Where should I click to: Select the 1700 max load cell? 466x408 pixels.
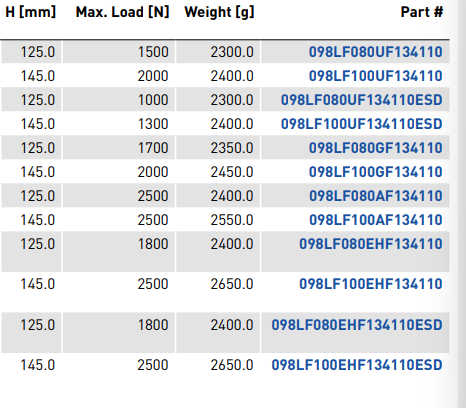(x=119, y=148)
